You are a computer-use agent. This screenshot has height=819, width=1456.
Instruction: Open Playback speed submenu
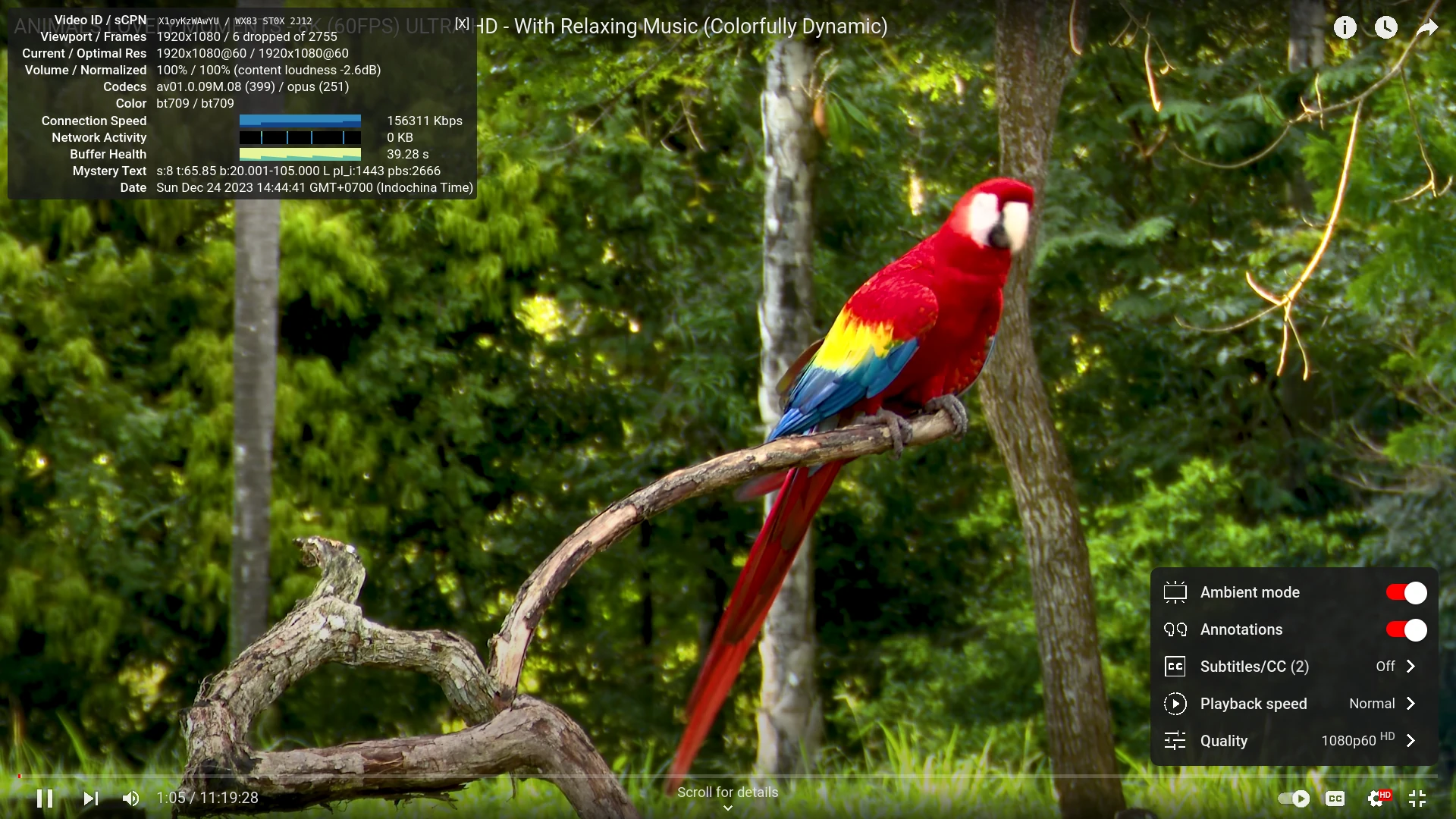1294,704
